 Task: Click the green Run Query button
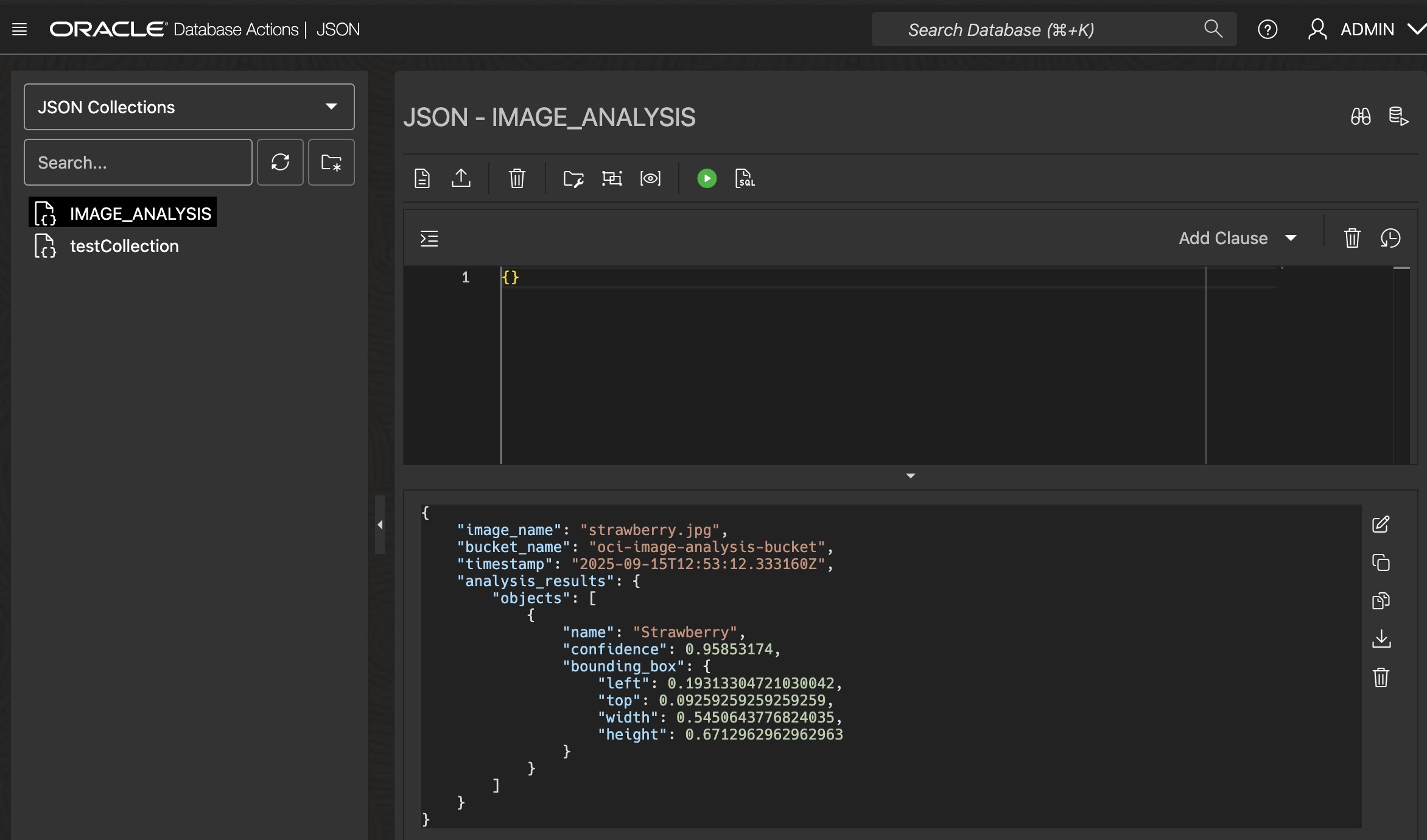[x=706, y=178]
